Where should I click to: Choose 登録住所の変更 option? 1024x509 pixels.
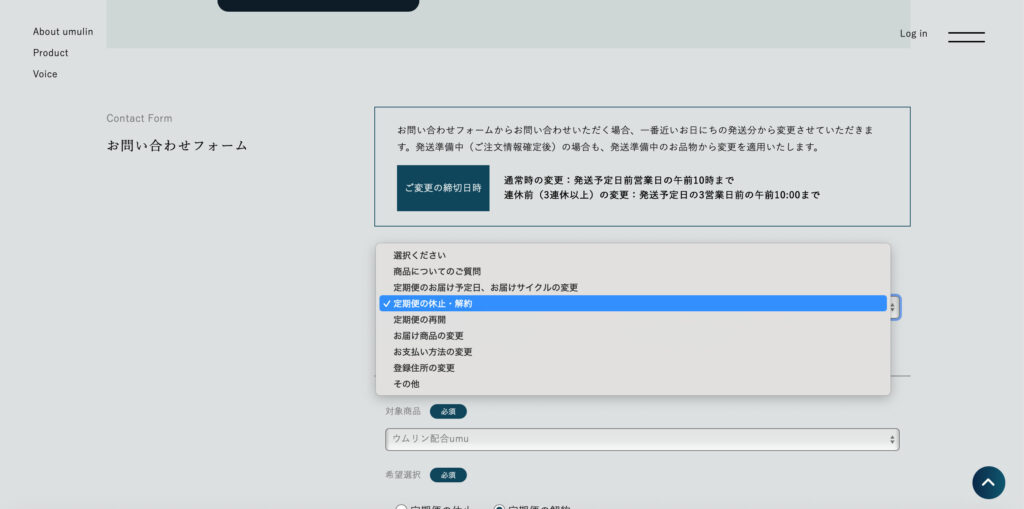[x=633, y=368]
